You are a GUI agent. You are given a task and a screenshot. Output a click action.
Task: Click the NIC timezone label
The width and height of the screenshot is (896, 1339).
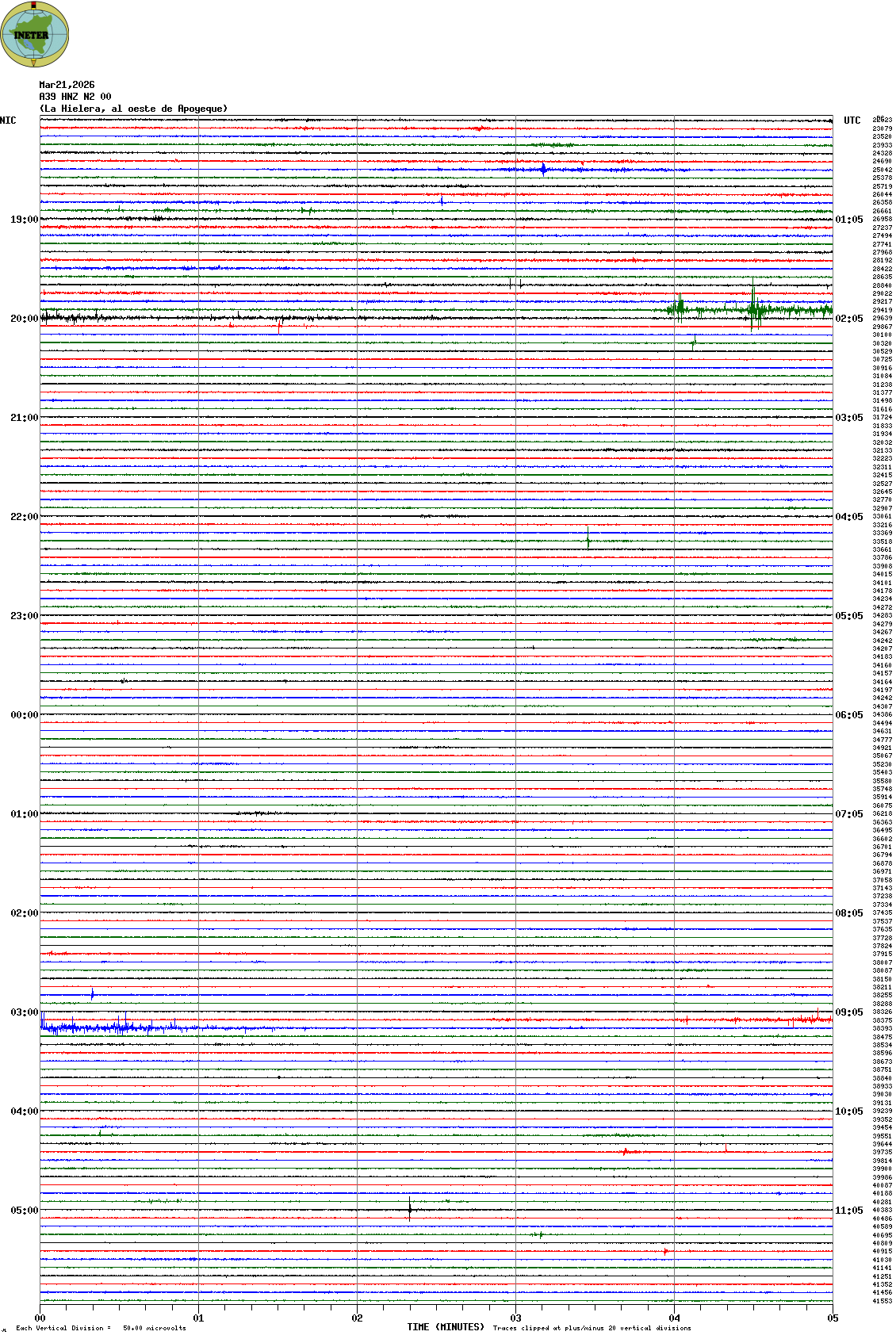tap(8, 121)
